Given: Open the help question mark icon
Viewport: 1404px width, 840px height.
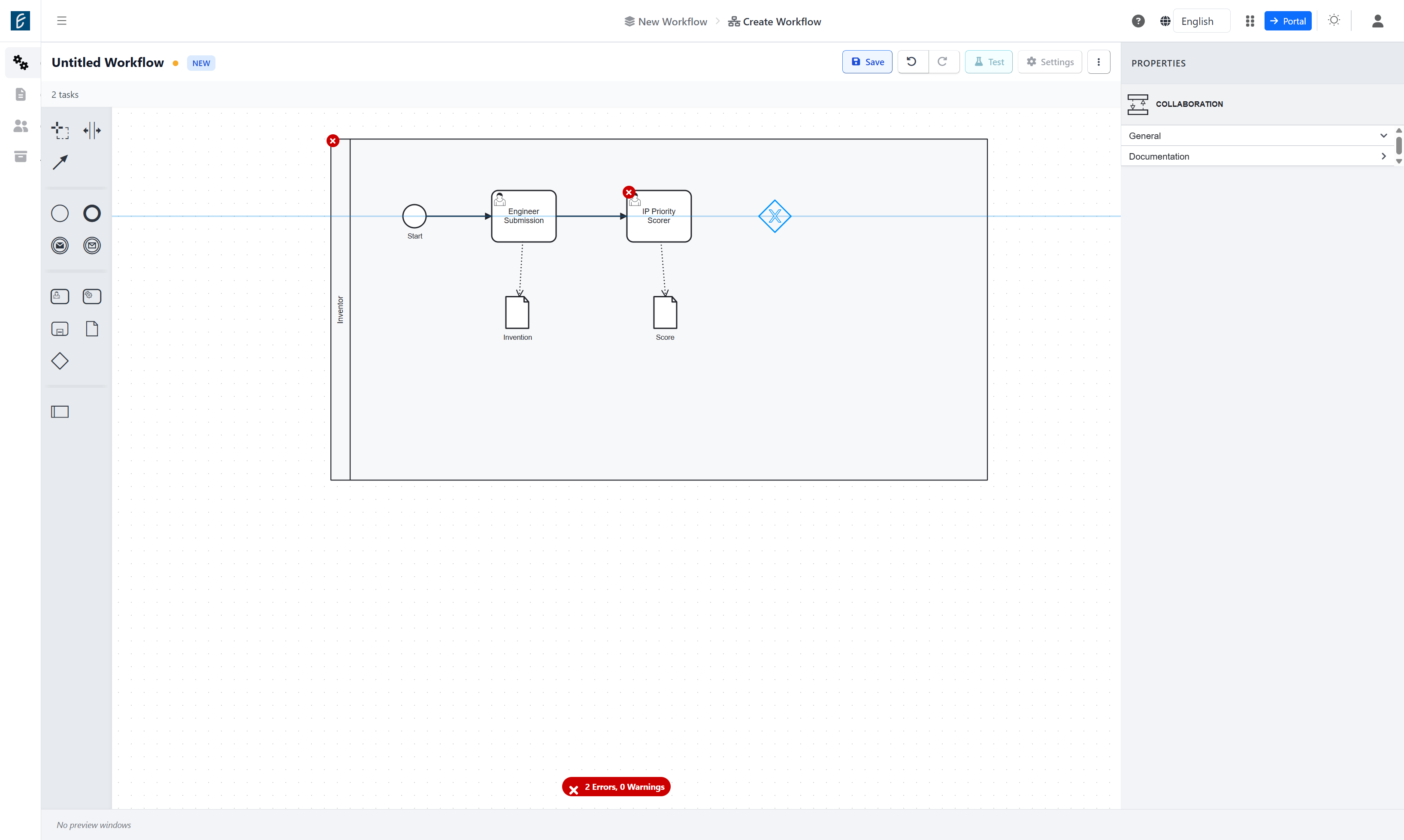Looking at the screenshot, I should point(1138,21).
